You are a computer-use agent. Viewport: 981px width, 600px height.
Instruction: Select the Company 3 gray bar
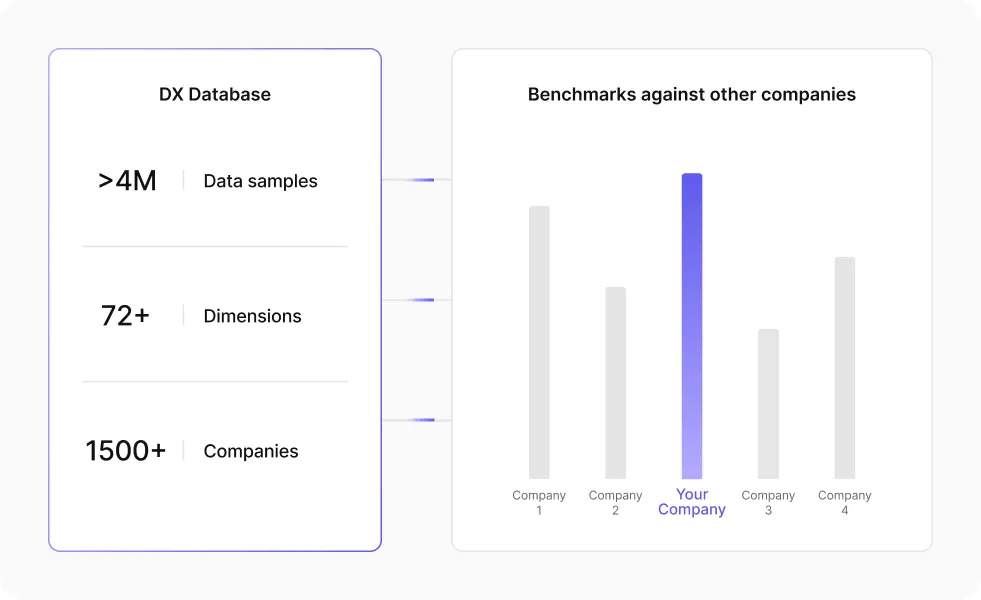click(x=768, y=404)
